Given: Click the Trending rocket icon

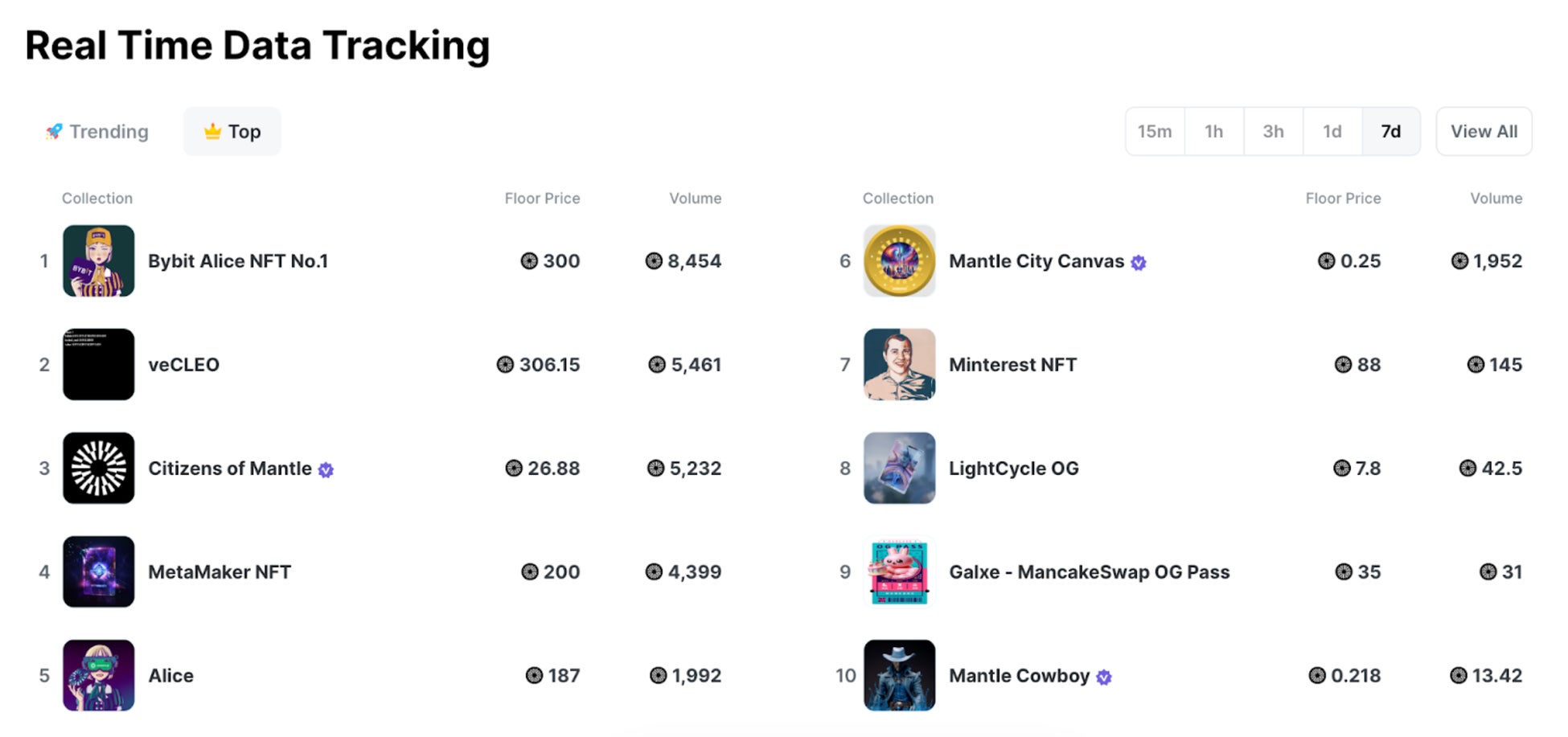Looking at the screenshot, I should coord(54,132).
